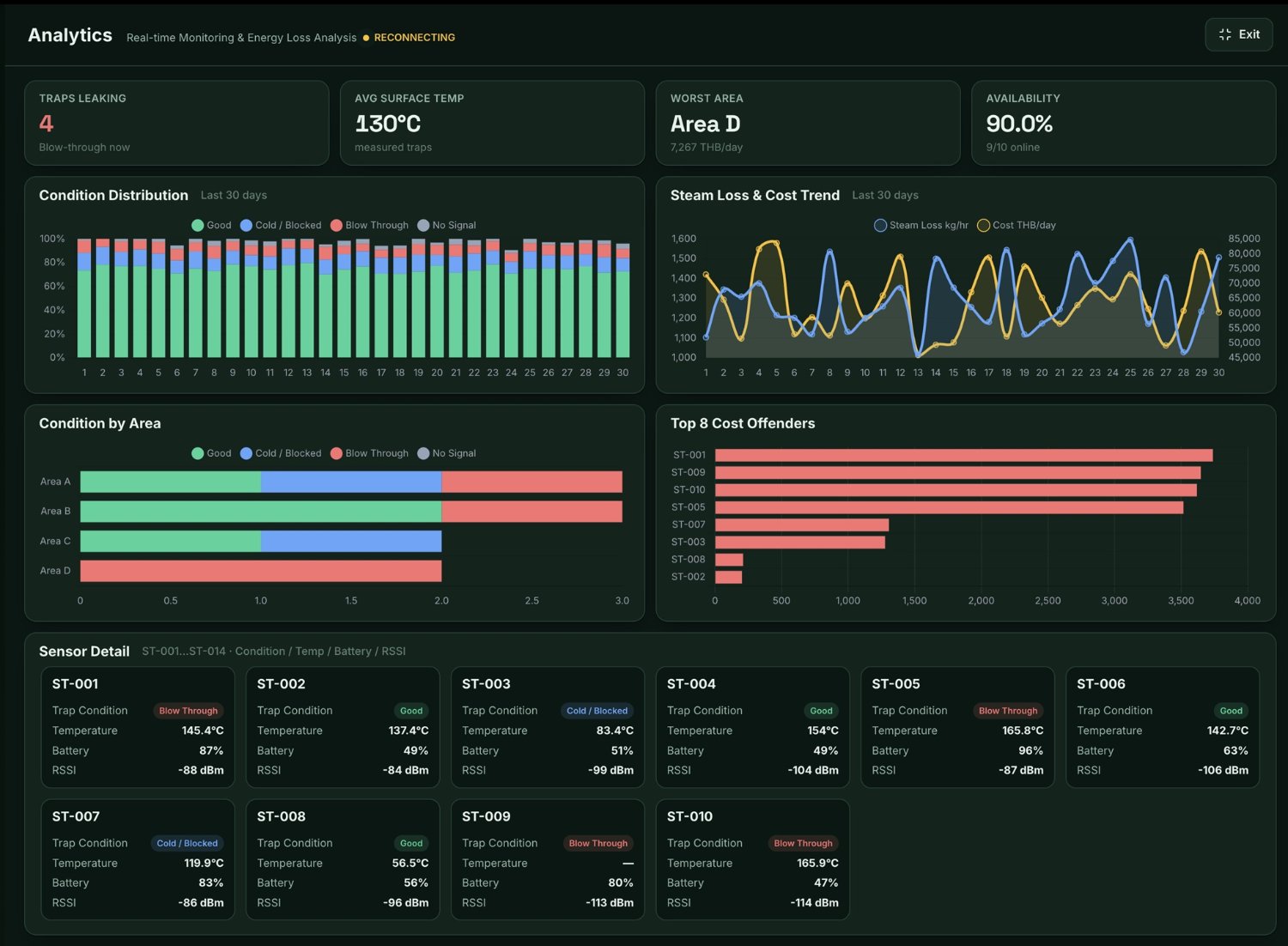
Task: Click the Cold / Blocked badge on ST-003
Action: click(x=597, y=711)
